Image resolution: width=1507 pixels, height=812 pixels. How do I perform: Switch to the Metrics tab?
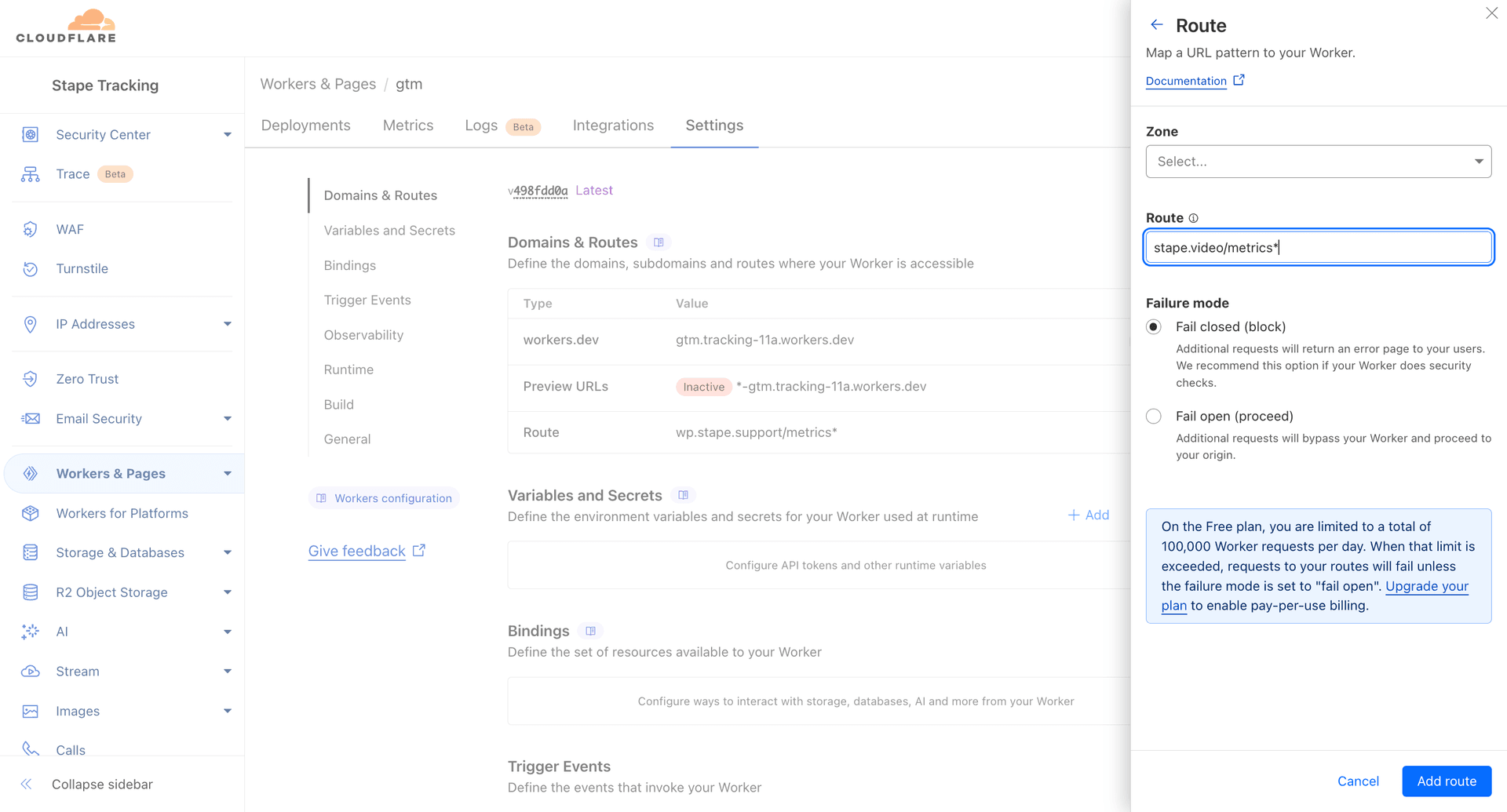[408, 125]
